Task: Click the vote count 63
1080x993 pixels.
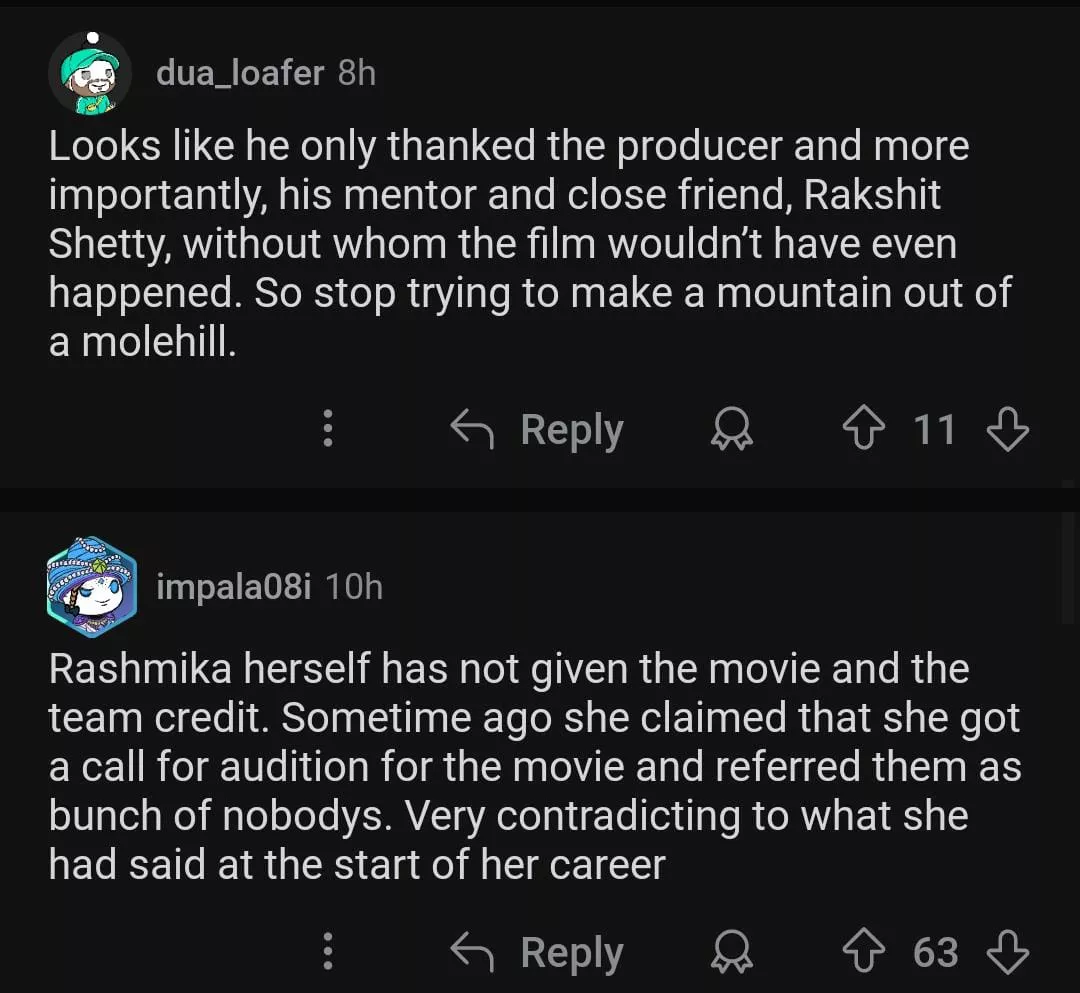Action: click(935, 952)
